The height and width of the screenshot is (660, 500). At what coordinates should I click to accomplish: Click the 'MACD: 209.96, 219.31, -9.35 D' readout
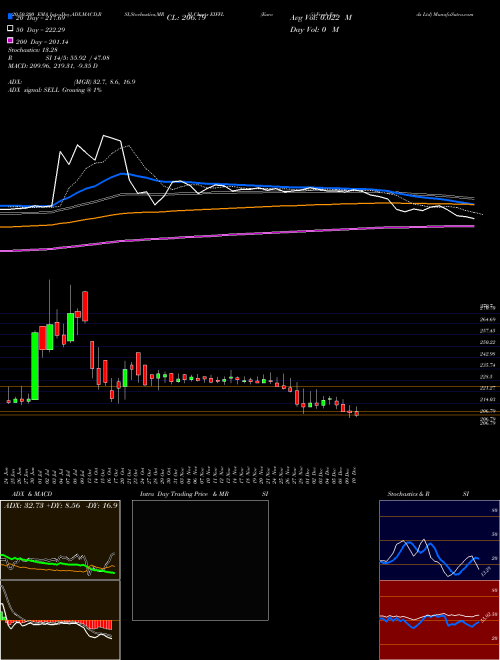53,66
